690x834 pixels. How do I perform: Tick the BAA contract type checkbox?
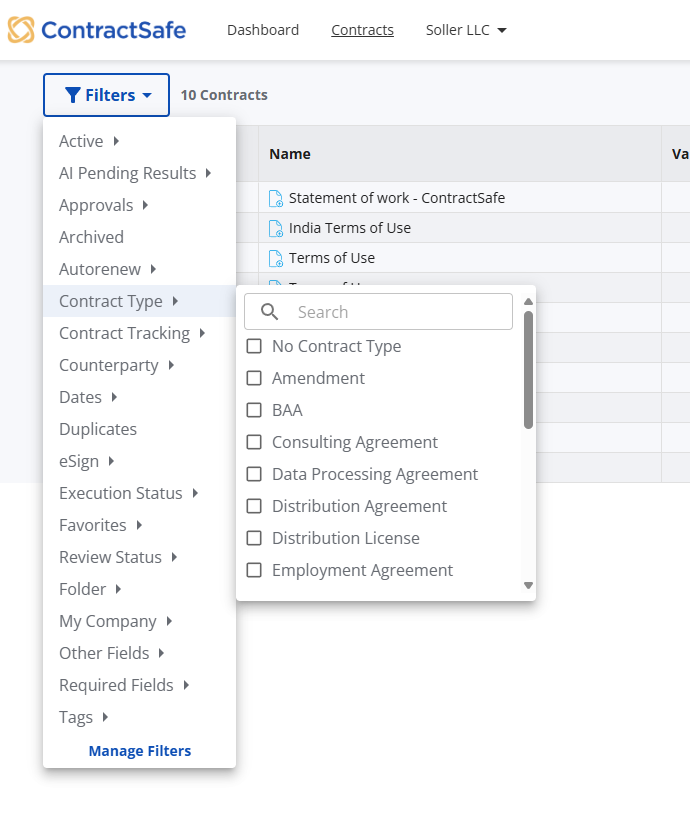point(254,410)
